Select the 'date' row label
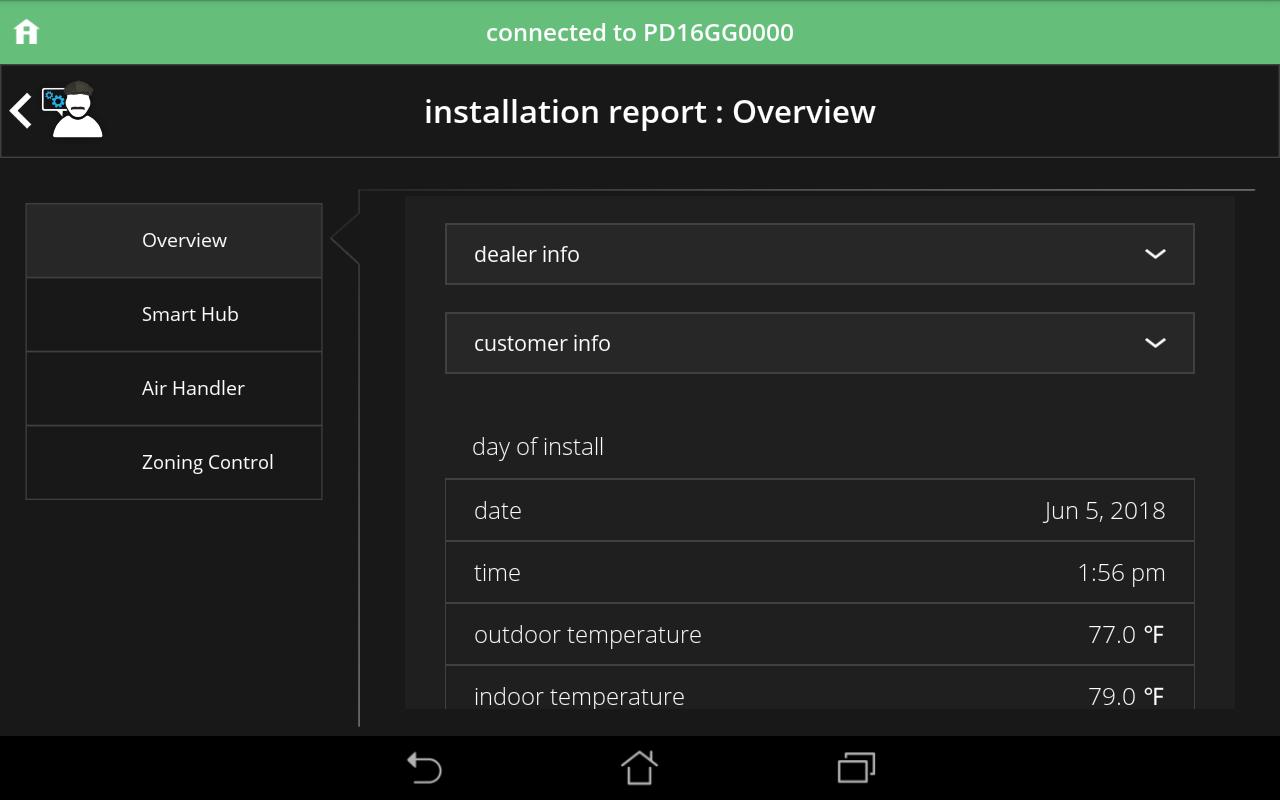Viewport: 1280px width, 800px height. coord(498,510)
